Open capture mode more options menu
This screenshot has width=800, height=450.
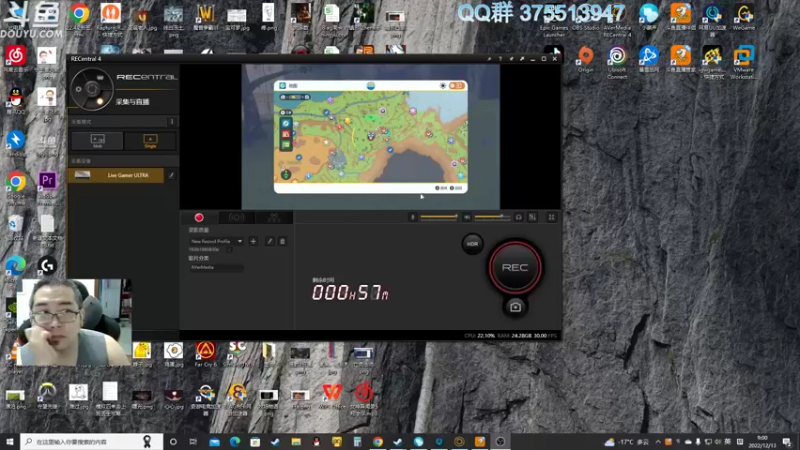click(172, 121)
